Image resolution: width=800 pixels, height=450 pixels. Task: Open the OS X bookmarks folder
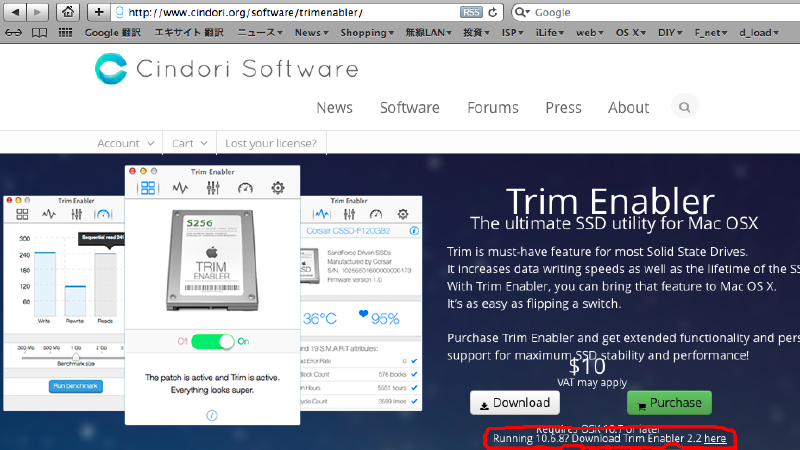click(x=631, y=33)
